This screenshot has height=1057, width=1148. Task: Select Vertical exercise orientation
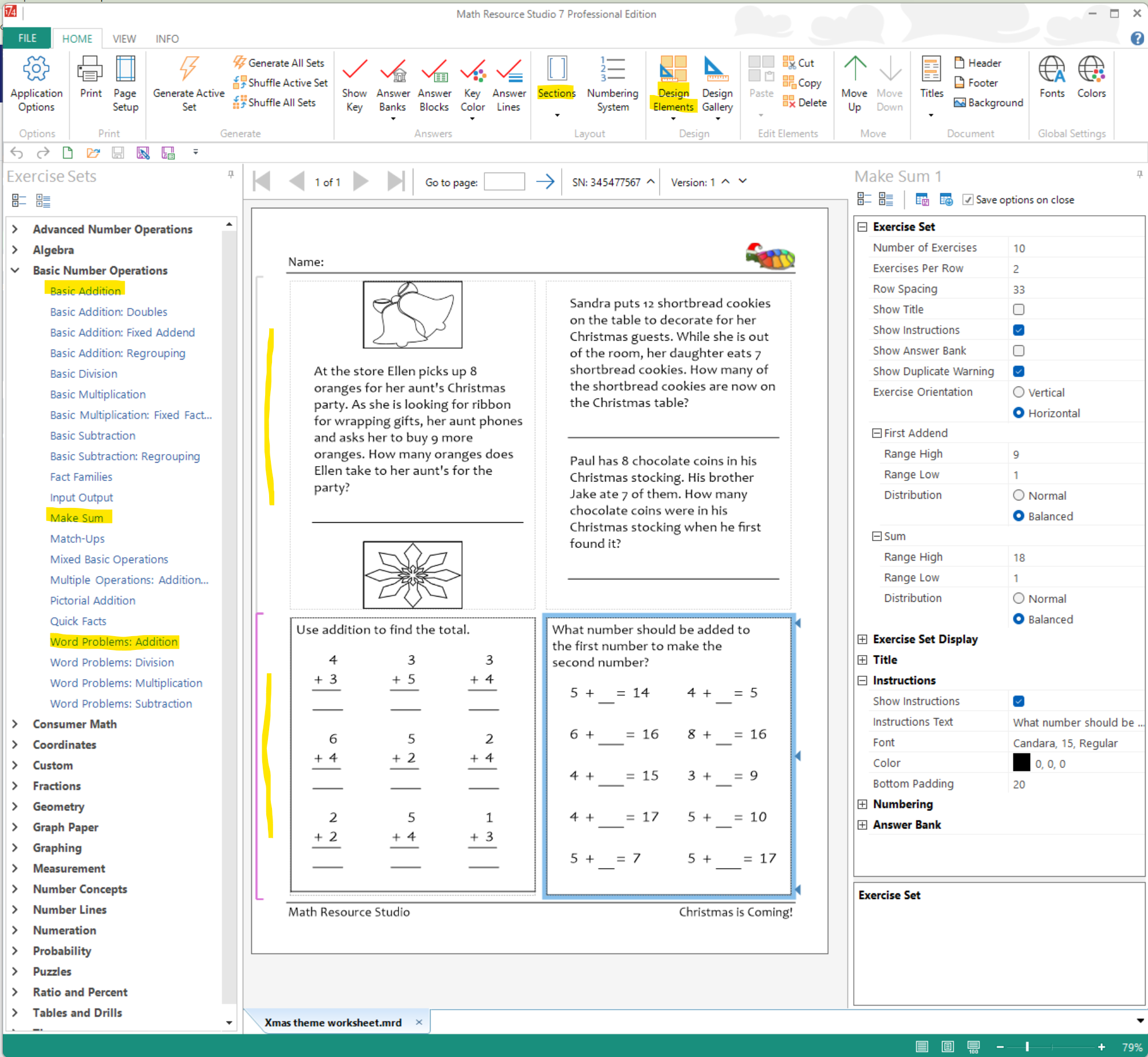1019,392
